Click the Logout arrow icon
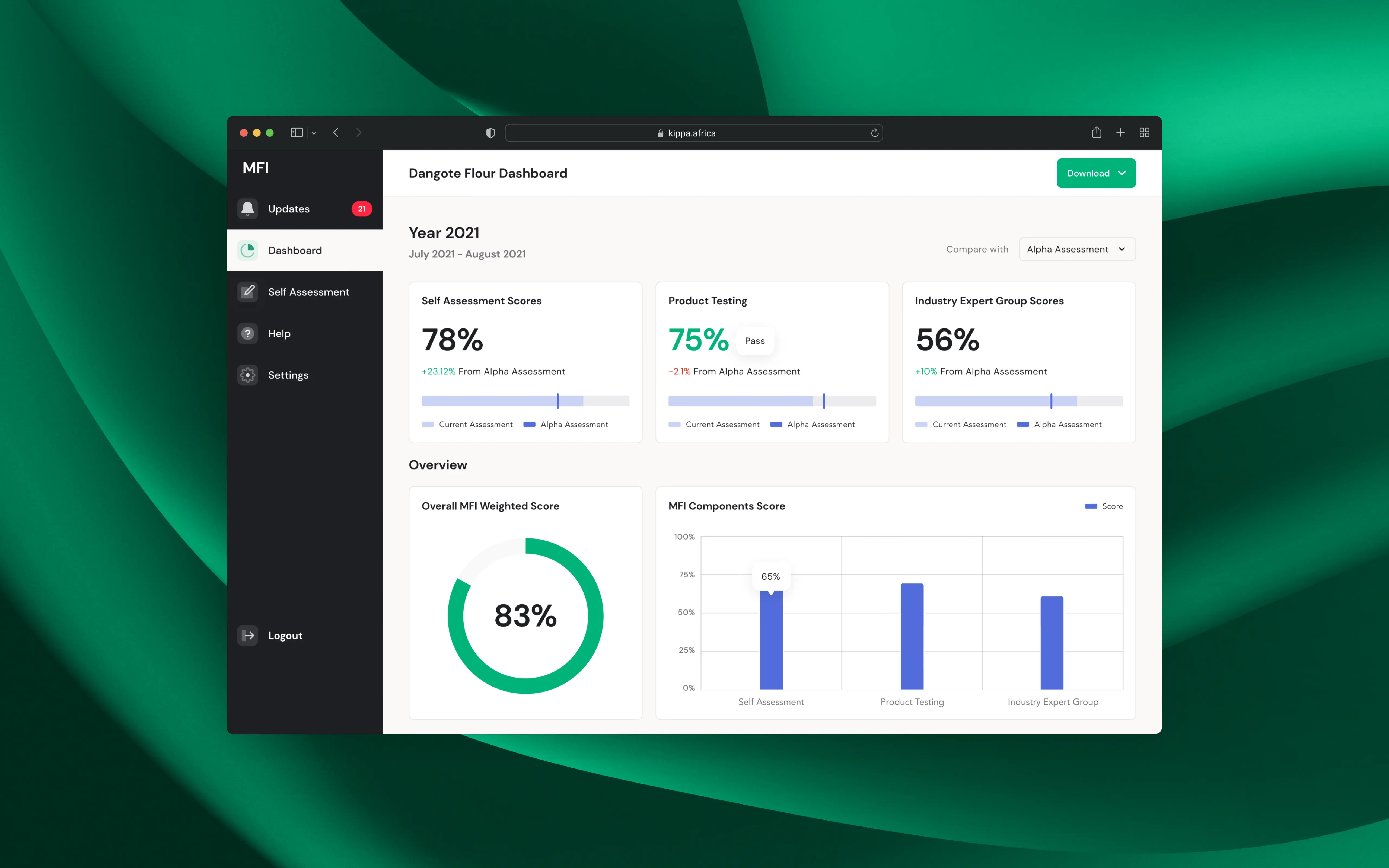The height and width of the screenshot is (868, 1389). coord(247,635)
